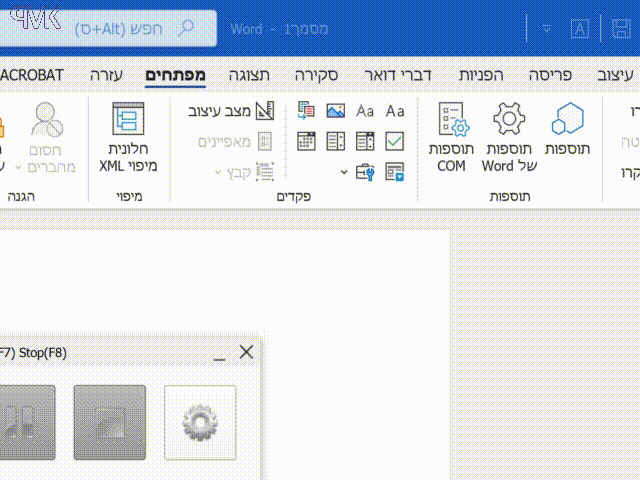Click the מיפוי group label

click(129, 196)
